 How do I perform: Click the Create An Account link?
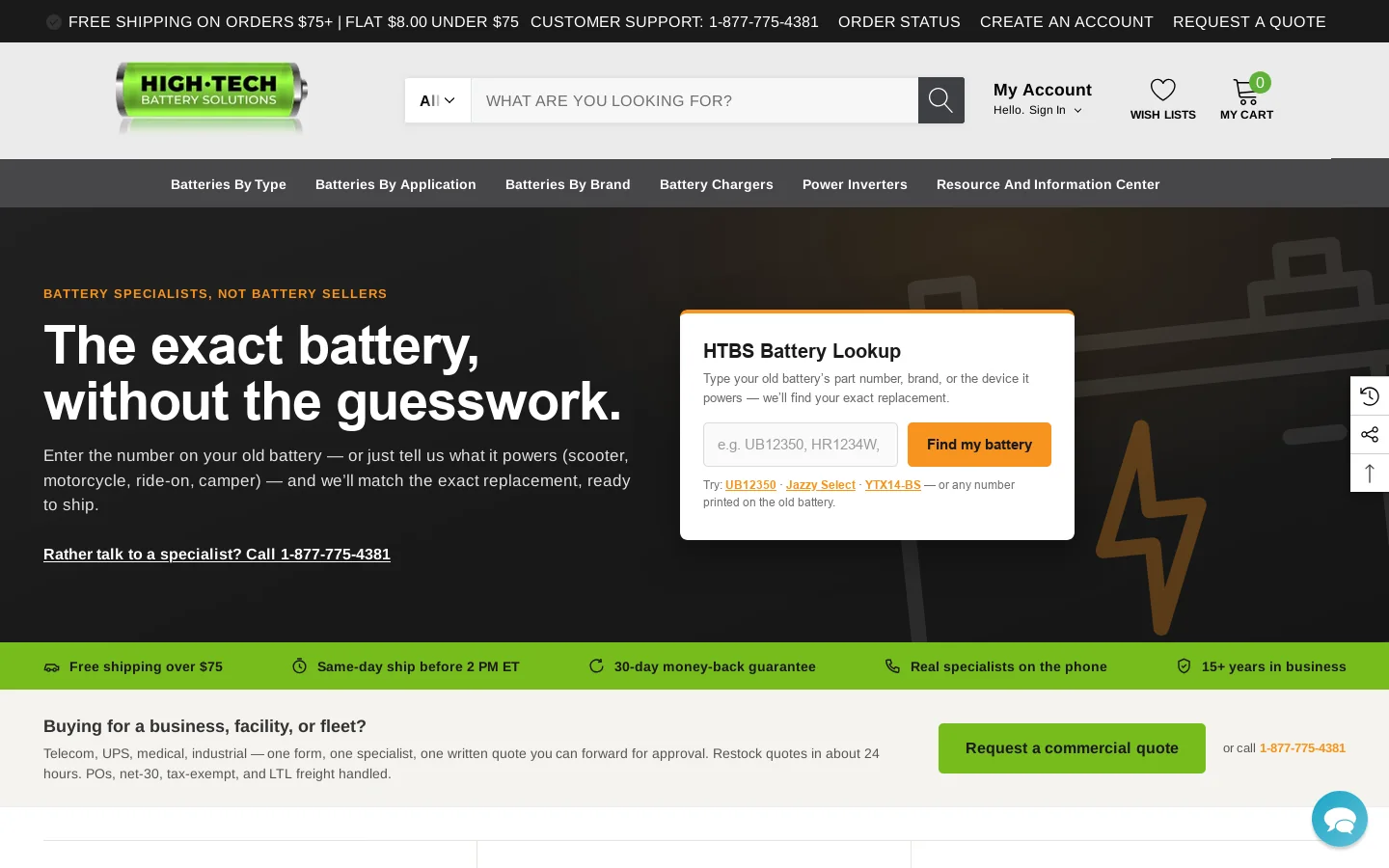point(1067,21)
